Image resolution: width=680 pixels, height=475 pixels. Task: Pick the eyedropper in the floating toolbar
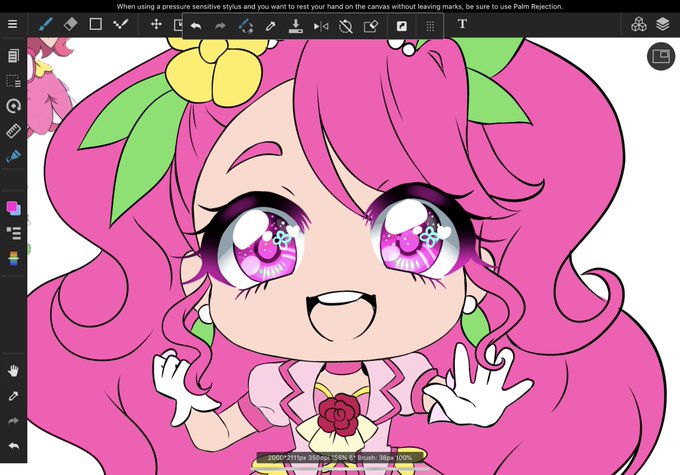[271, 26]
